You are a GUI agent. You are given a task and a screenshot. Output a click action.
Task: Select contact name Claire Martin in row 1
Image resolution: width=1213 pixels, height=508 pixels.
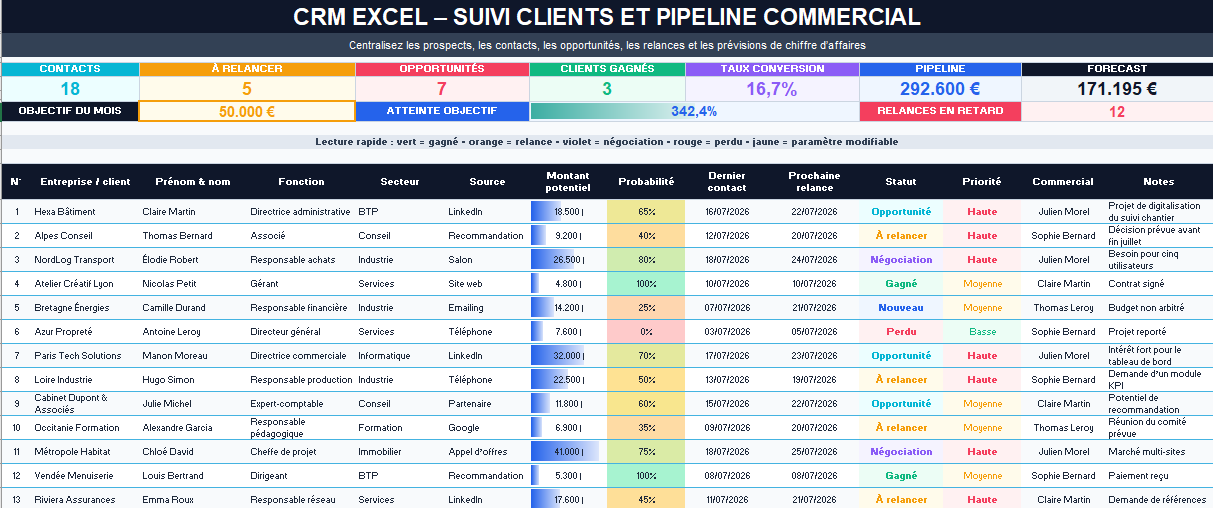(x=193, y=212)
